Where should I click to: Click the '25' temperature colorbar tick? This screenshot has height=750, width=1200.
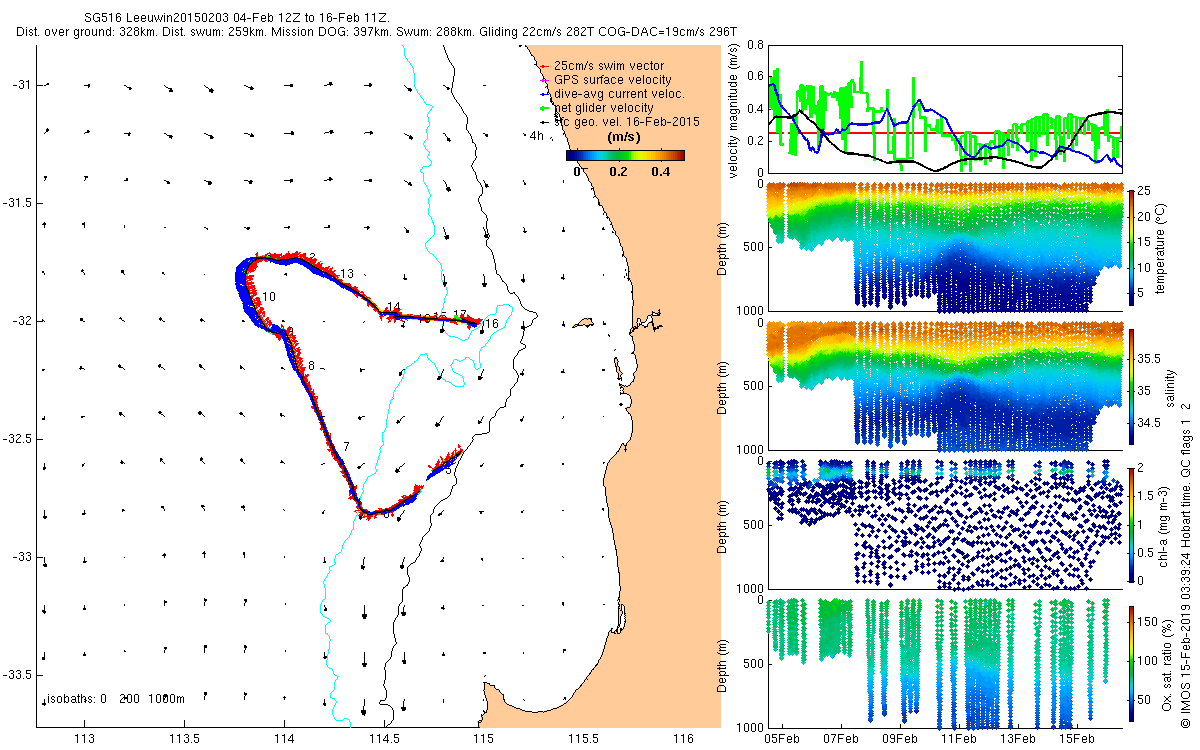point(1146,190)
